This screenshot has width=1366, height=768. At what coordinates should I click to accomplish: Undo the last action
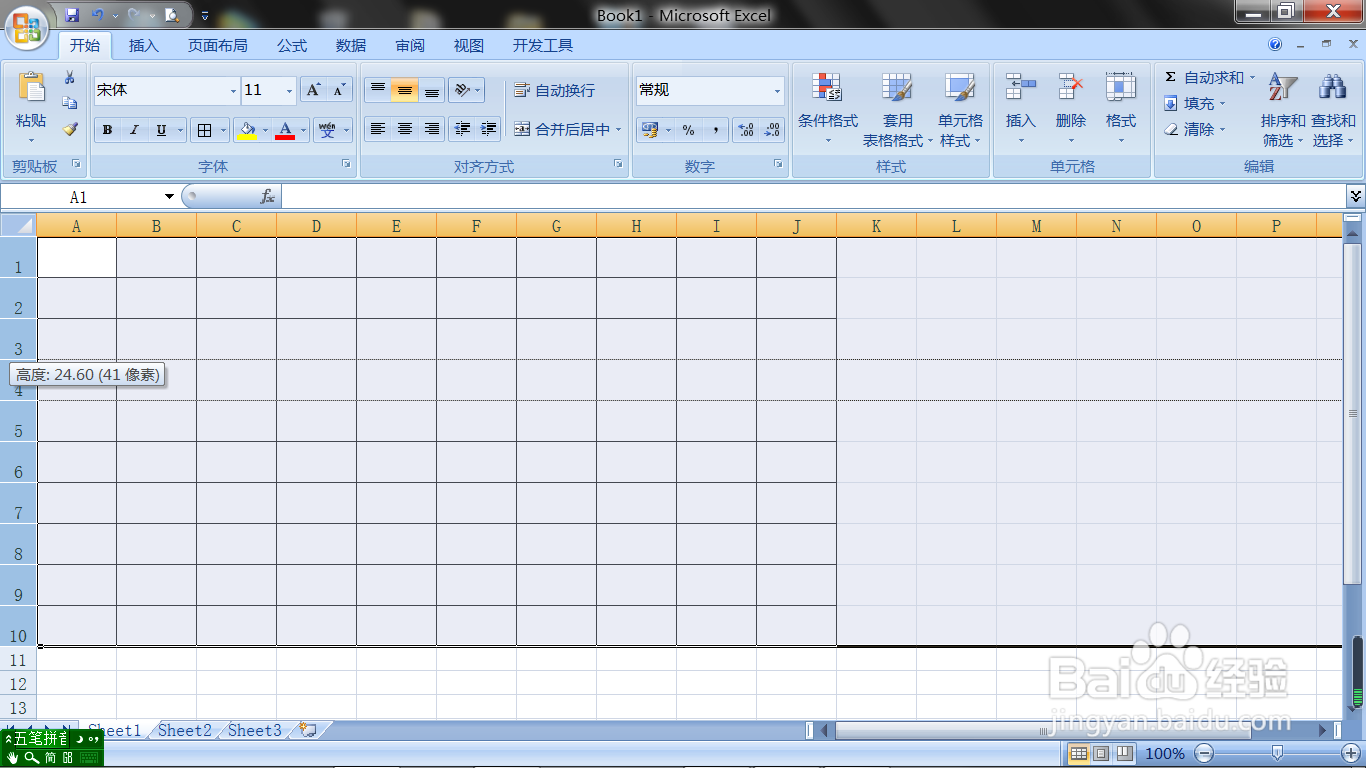tap(97, 15)
